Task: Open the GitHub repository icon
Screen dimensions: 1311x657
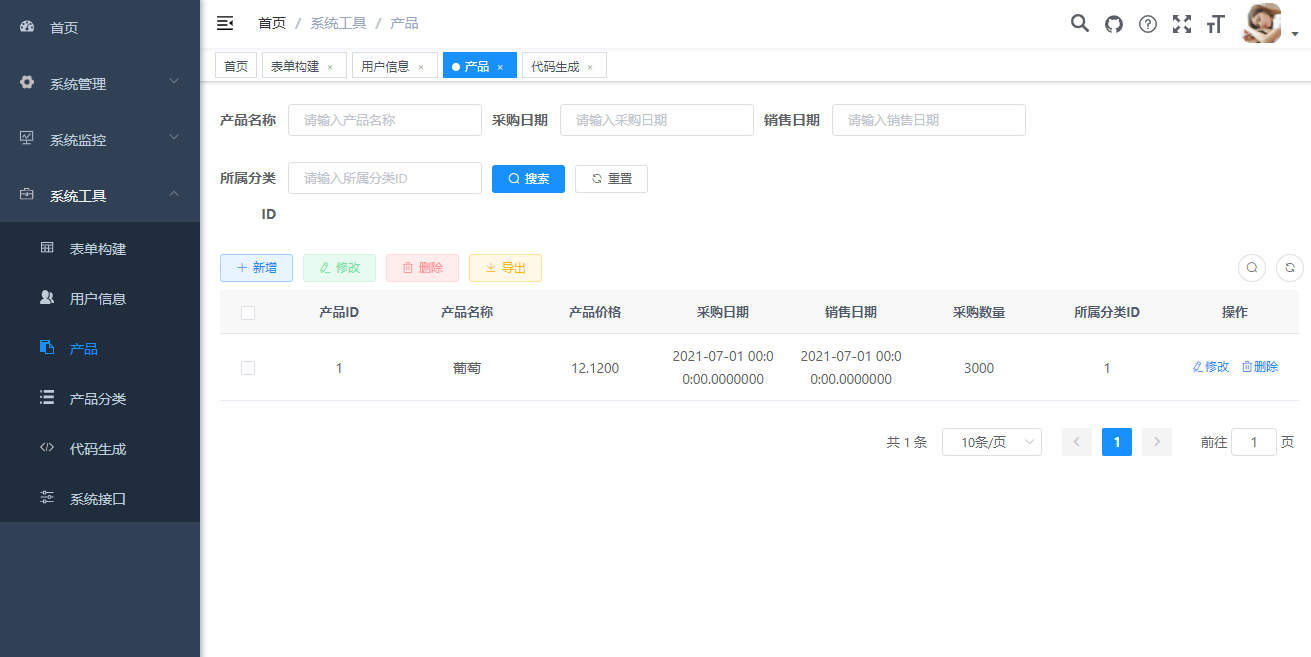Action: pos(1114,24)
